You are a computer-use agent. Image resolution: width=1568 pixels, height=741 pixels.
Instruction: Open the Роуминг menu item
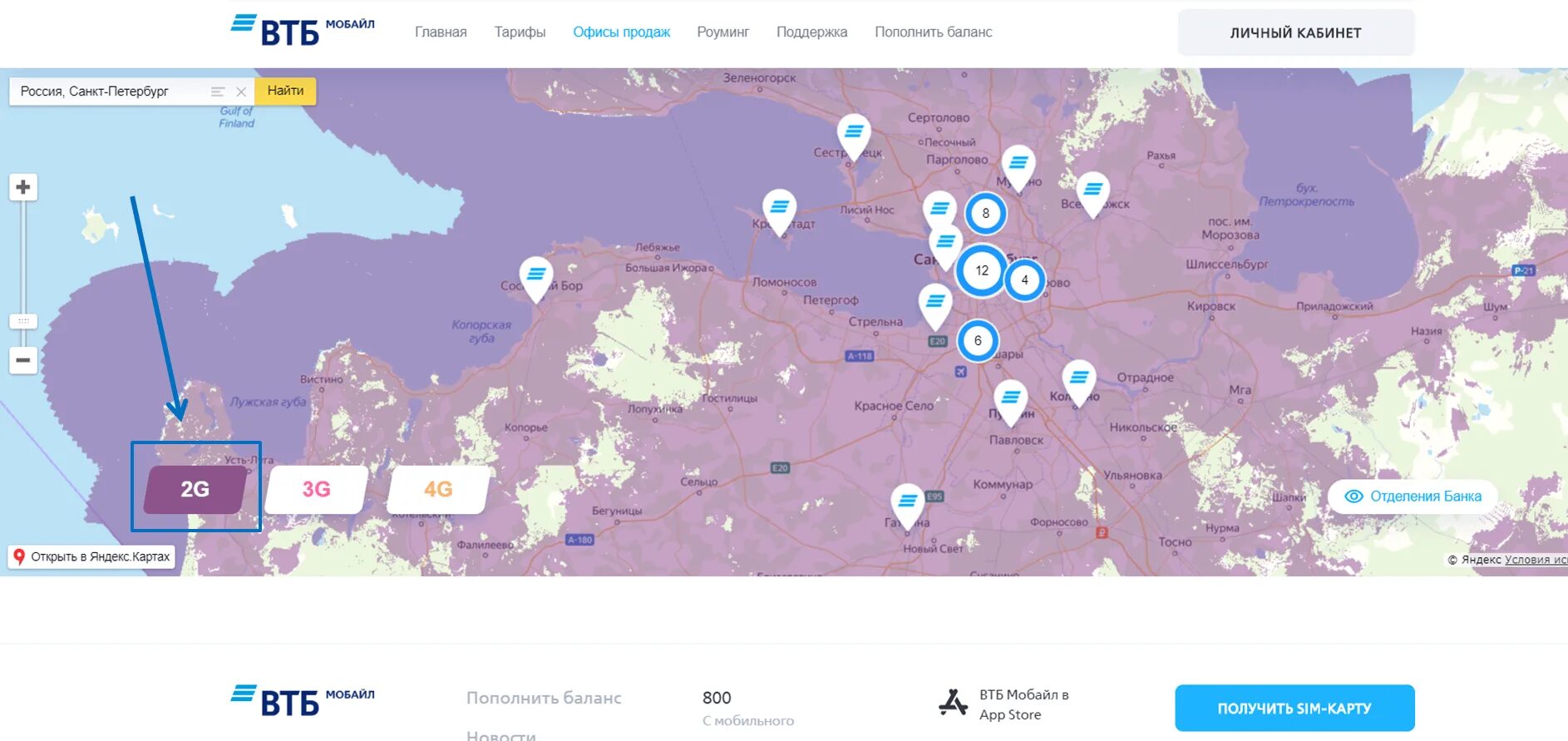722,32
